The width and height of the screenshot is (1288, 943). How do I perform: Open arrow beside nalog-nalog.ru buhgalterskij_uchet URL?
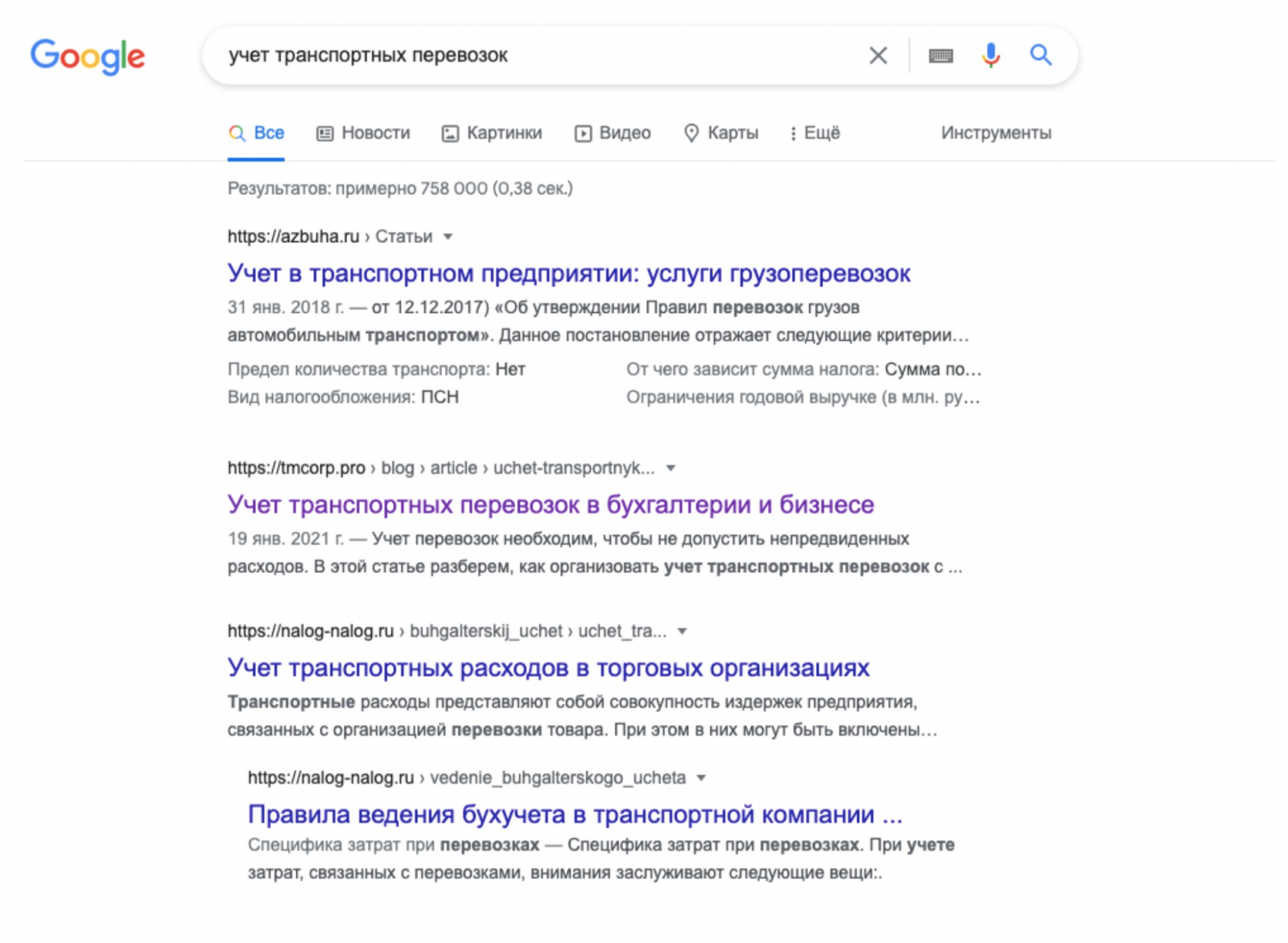(683, 632)
